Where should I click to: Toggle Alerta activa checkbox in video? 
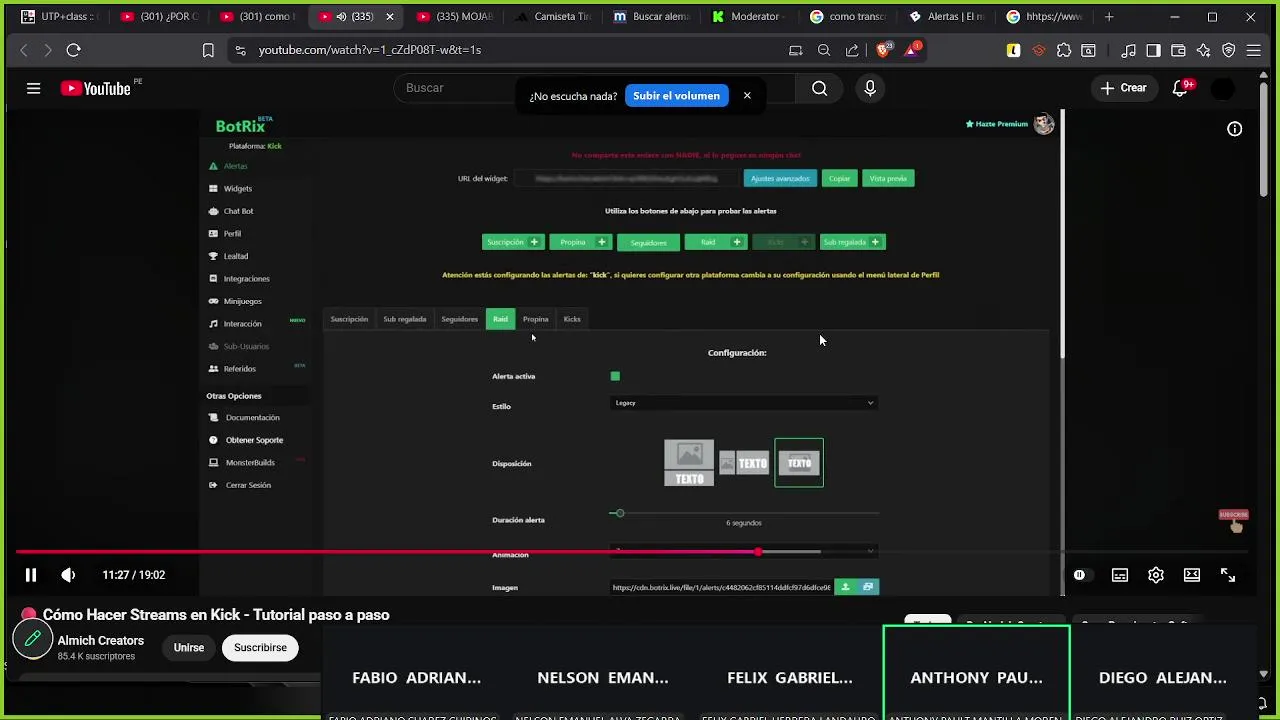pos(615,376)
